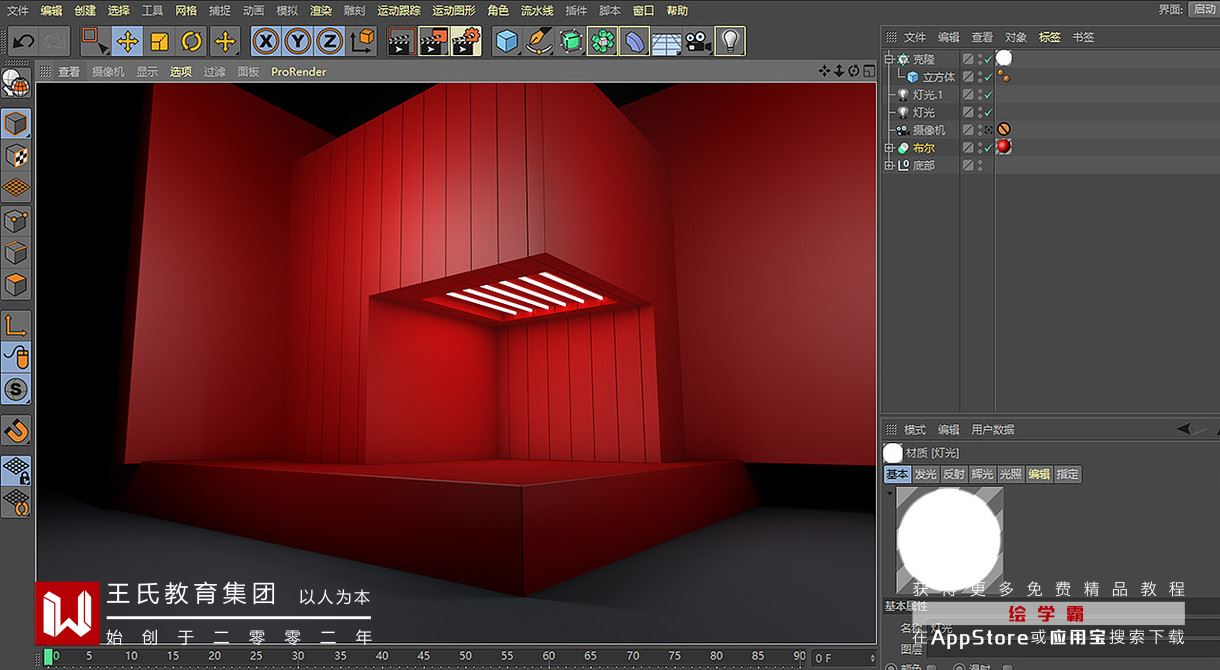Click the red material tag on 布尔
The width and height of the screenshot is (1220, 670).
click(1004, 147)
